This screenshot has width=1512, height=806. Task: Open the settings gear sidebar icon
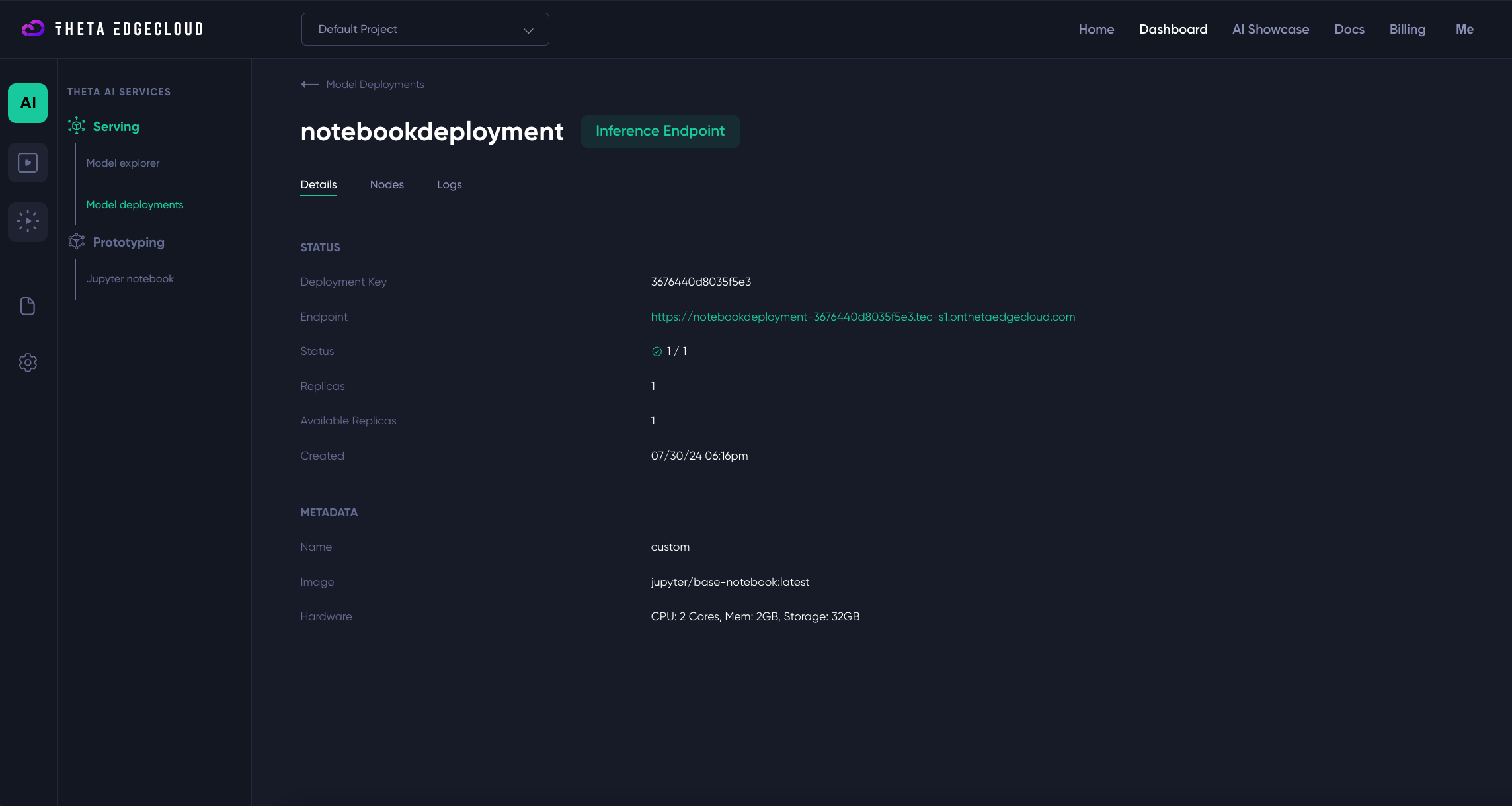28,362
